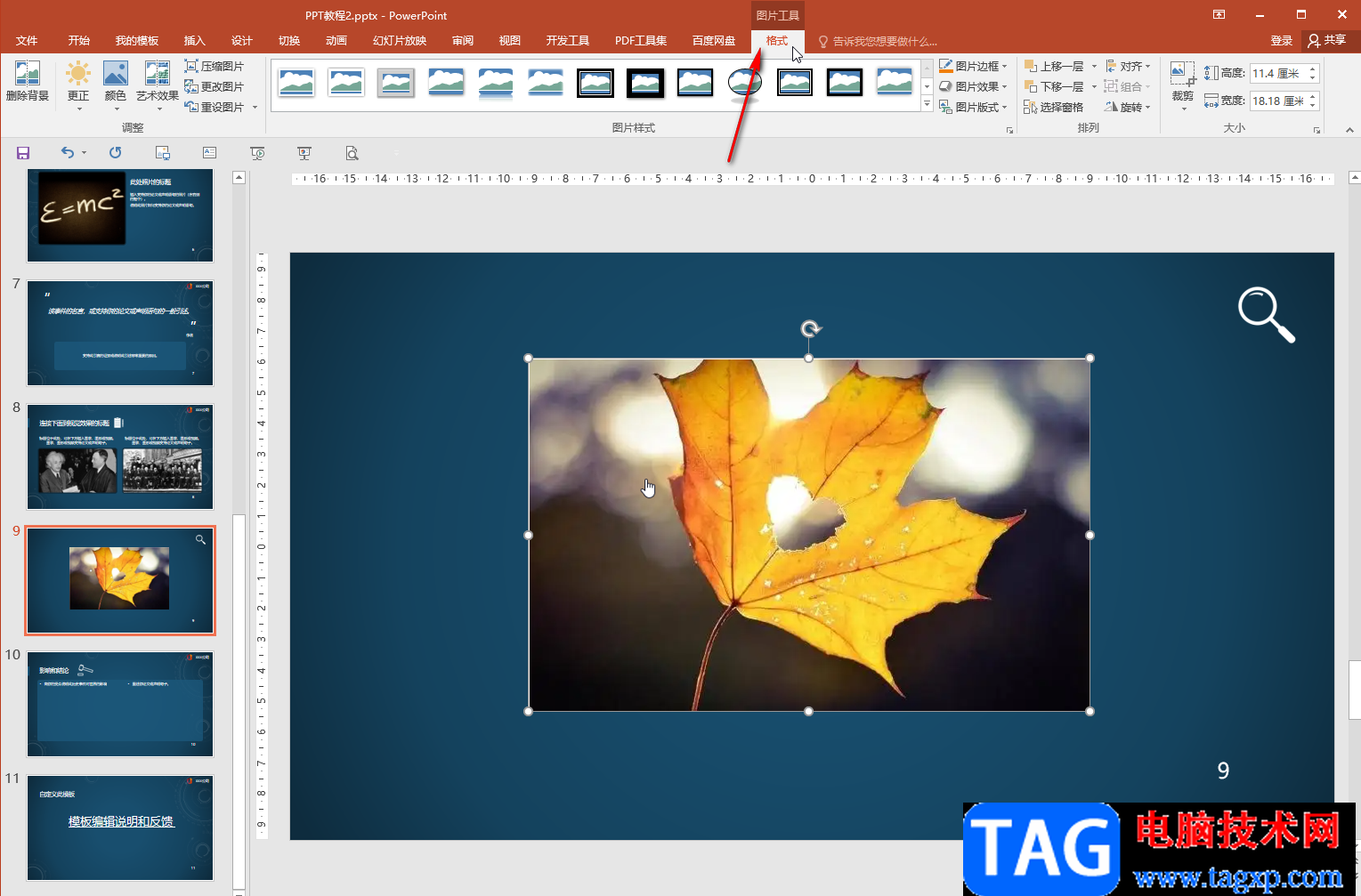Click the rotation handle above the leaf picture

[x=810, y=329]
